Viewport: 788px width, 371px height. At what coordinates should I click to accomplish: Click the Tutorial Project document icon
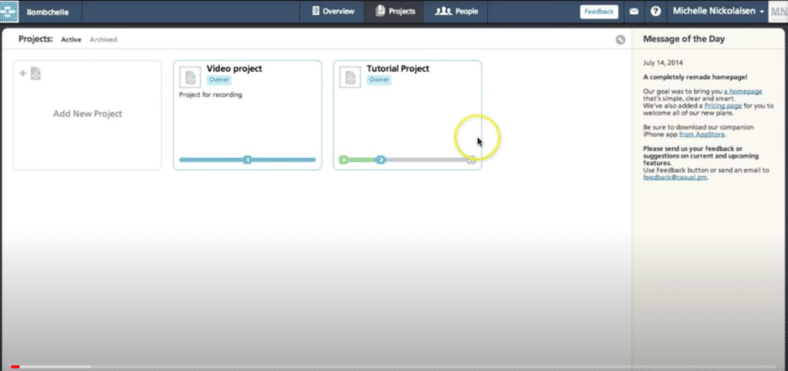tap(350, 77)
